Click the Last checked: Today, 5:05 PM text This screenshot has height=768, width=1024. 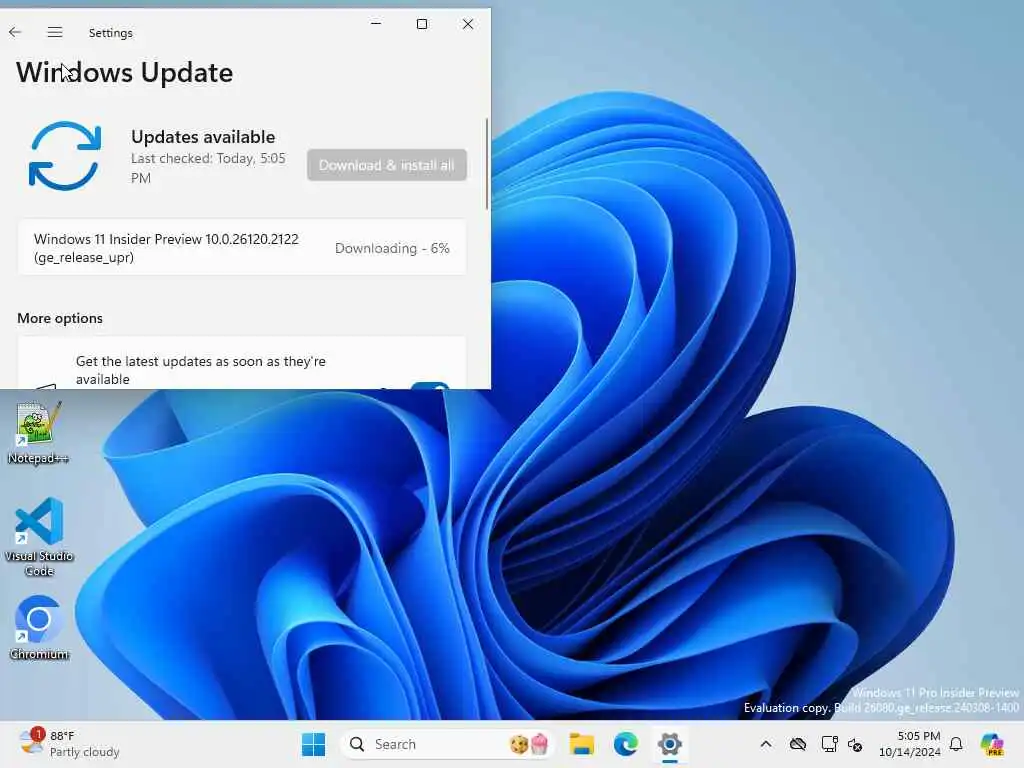point(208,168)
